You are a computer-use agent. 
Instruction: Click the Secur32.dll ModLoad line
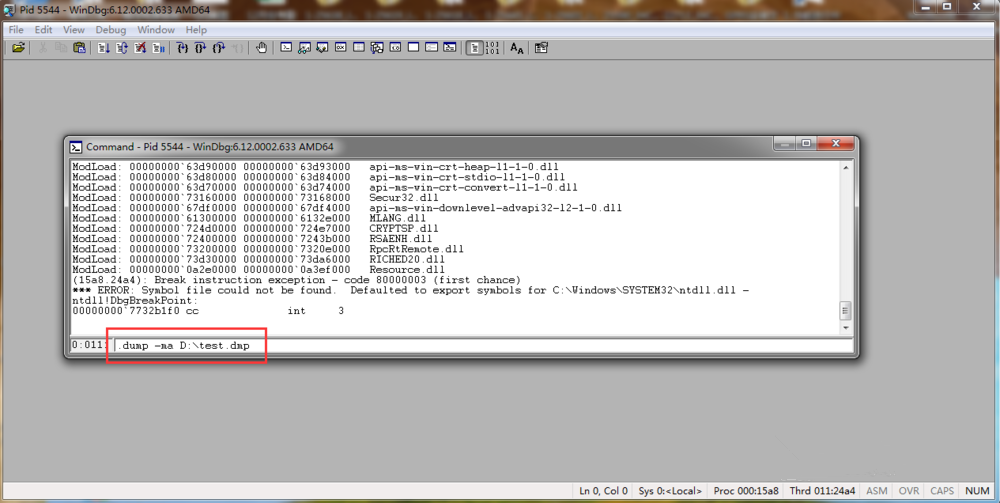pos(255,198)
